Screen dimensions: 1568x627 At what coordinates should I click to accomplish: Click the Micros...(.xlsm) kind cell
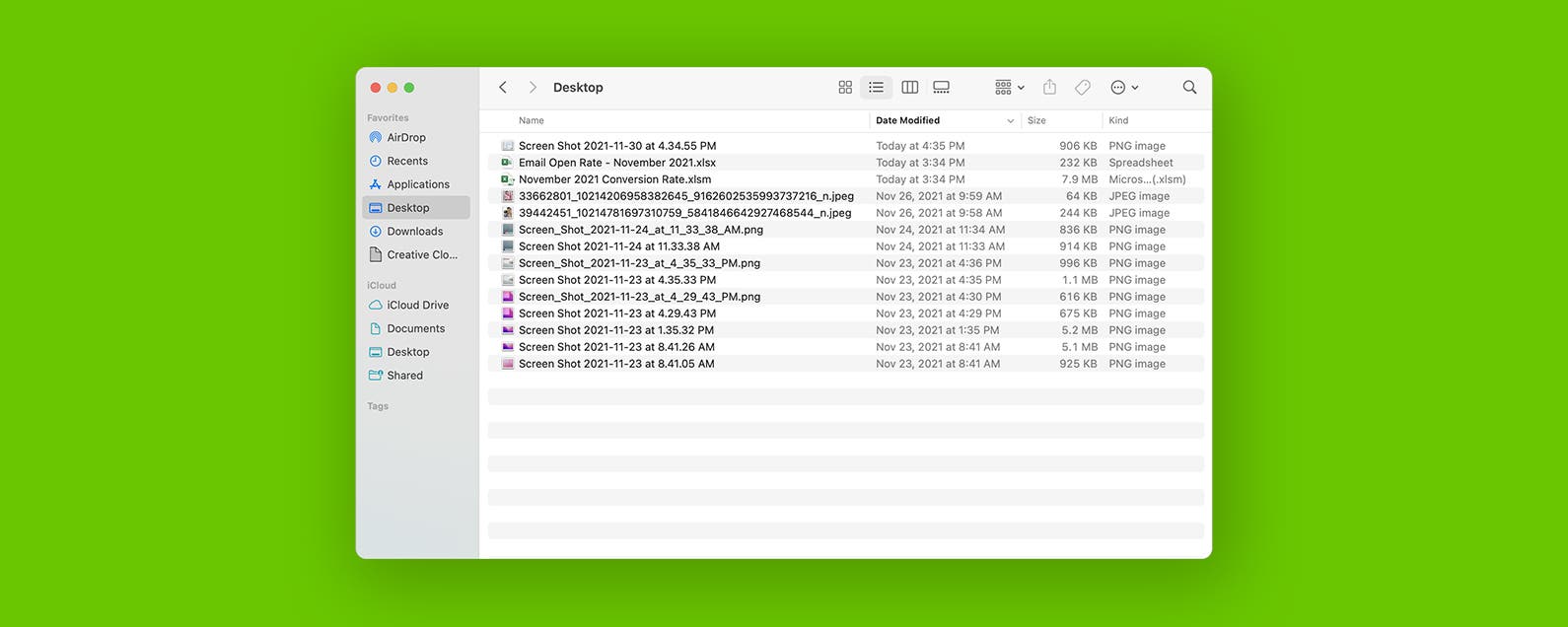click(x=1147, y=179)
